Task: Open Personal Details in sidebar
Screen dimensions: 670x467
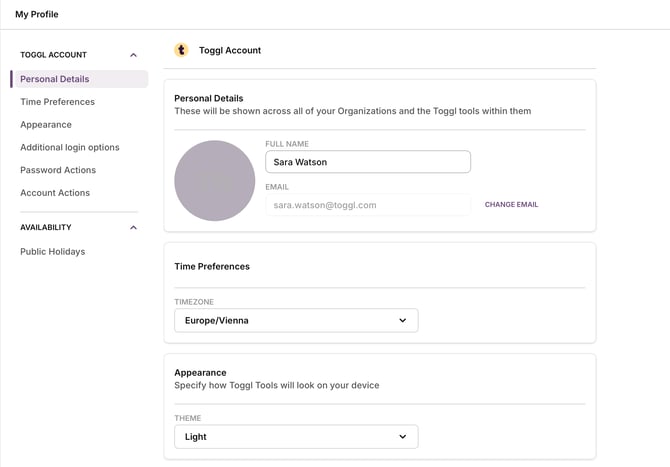Action: [55, 79]
